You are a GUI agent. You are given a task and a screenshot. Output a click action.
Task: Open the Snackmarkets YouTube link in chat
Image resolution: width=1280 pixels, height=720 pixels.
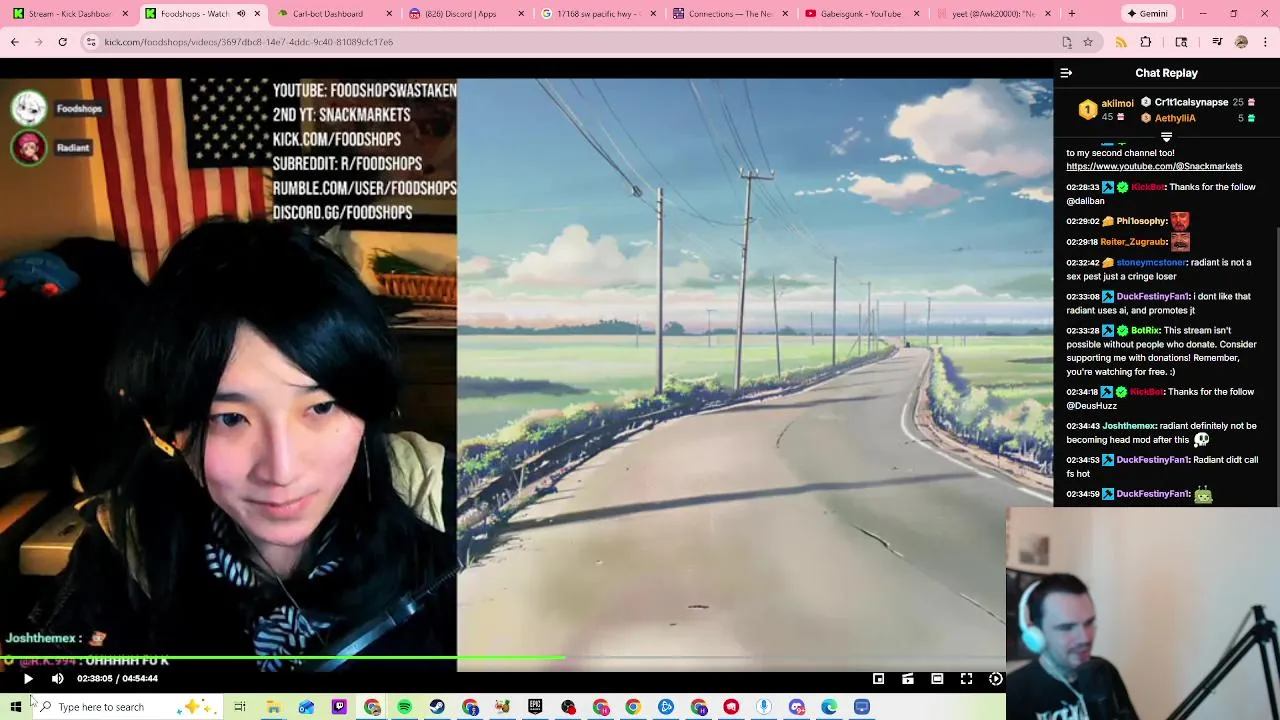click(x=1154, y=166)
